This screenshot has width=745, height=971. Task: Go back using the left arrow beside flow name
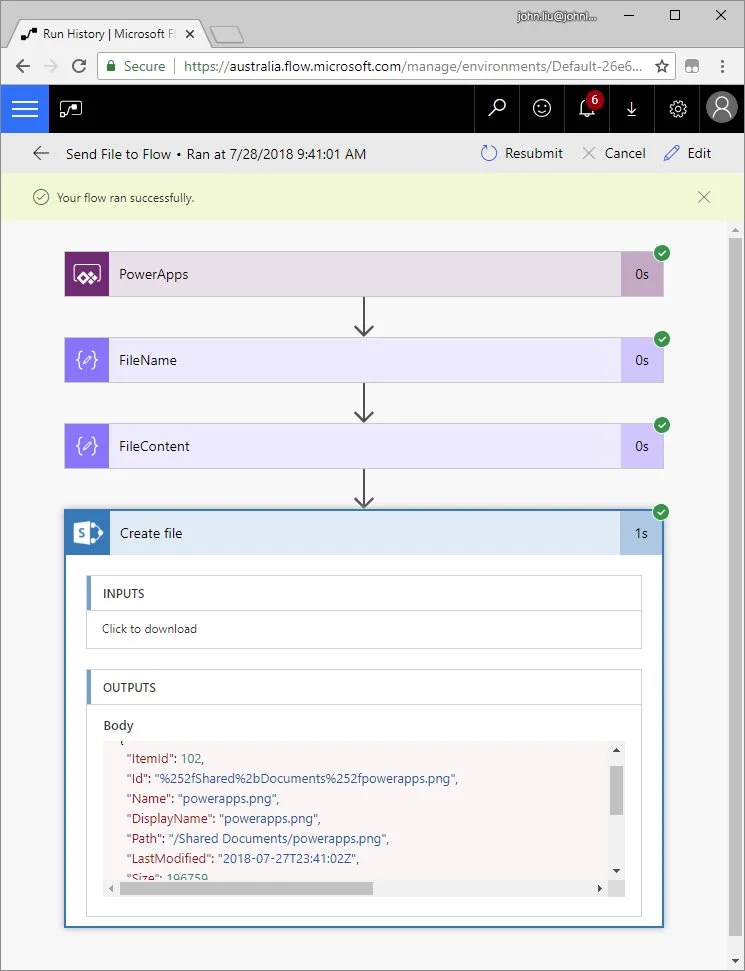(x=41, y=153)
